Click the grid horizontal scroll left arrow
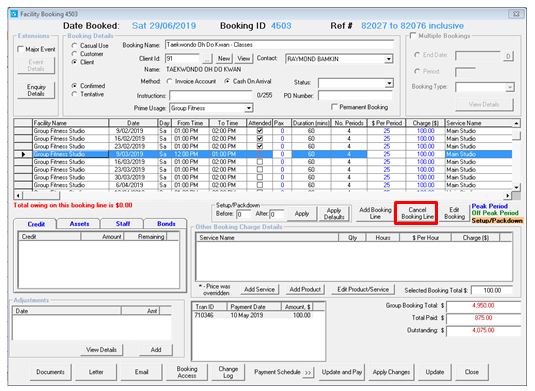Image resolution: width=535 pixels, height=391 pixels. click(x=18, y=196)
